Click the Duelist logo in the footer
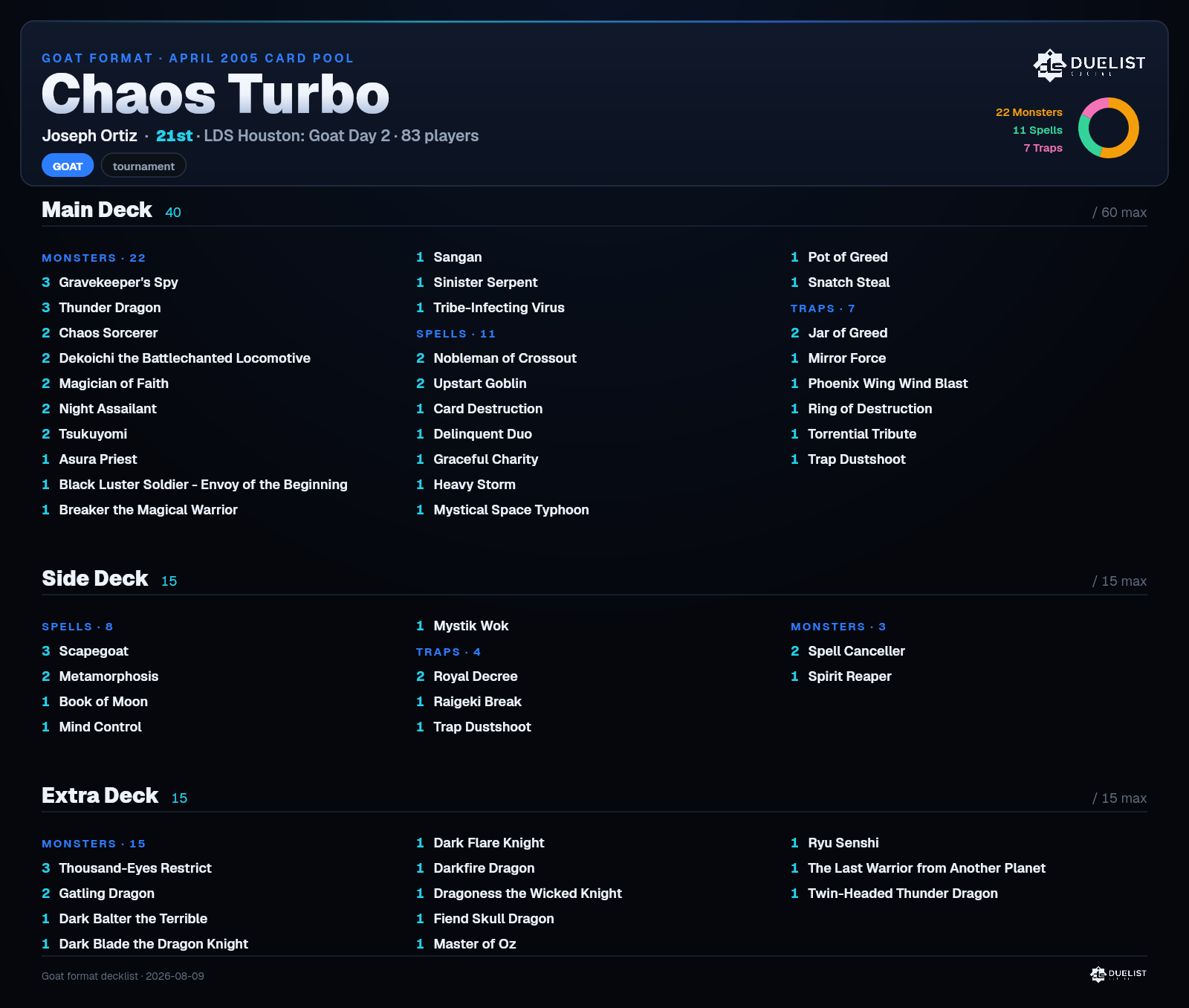This screenshot has width=1189, height=1008. 1118,974
